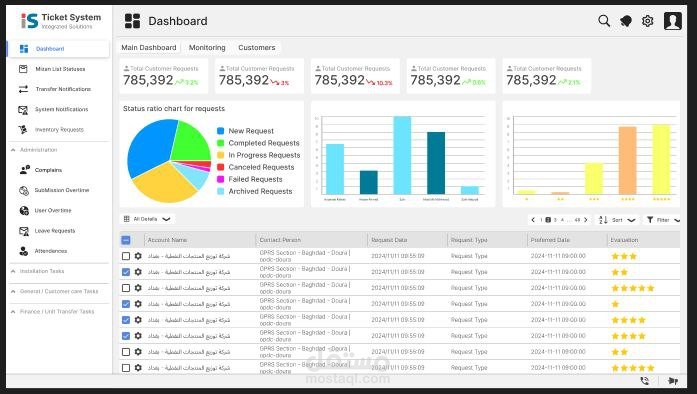Image resolution: width=697 pixels, height=394 pixels.
Task: Open gear of unchecked two-star row
Action: (x=138, y=352)
